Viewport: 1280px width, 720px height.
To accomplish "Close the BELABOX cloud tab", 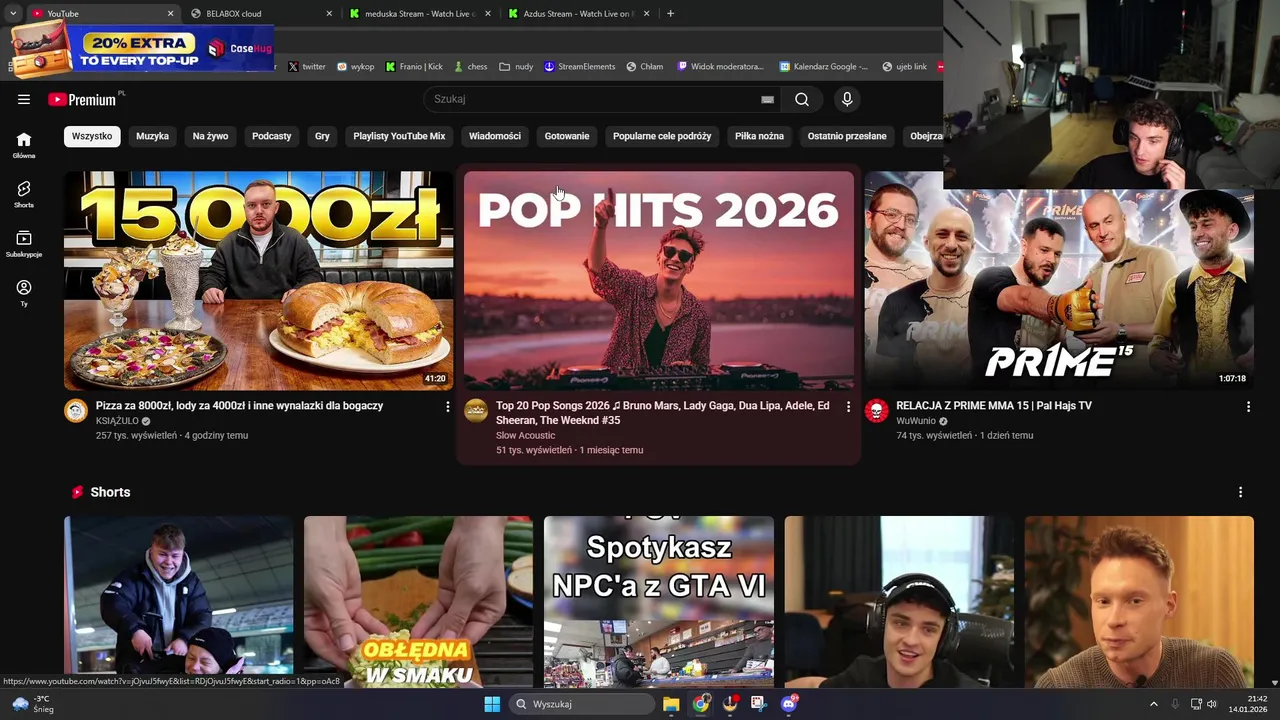I will point(329,14).
